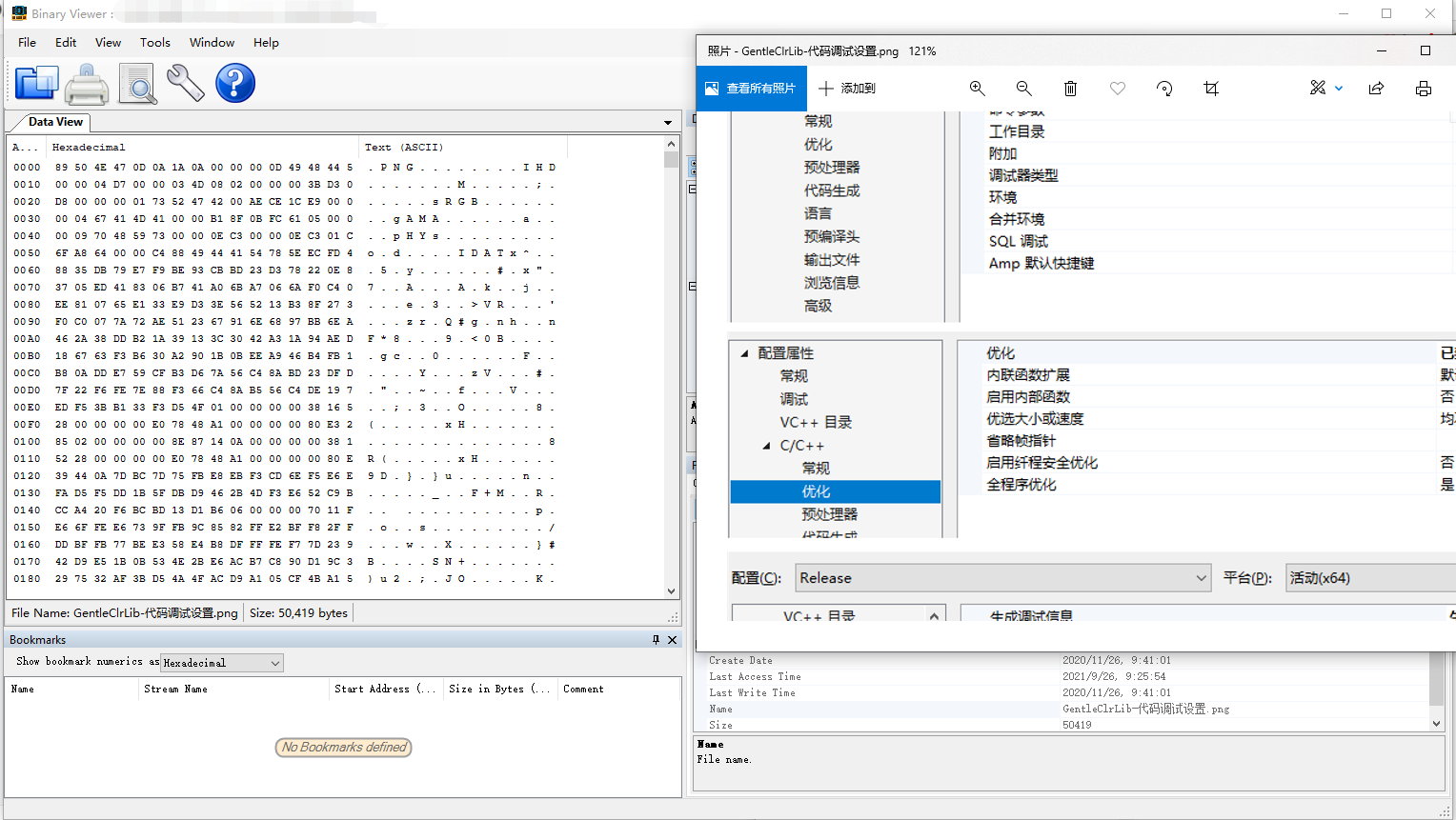
Task: Open the Tools menu in Binary Viewer
Action: pyautogui.click(x=154, y=42)
